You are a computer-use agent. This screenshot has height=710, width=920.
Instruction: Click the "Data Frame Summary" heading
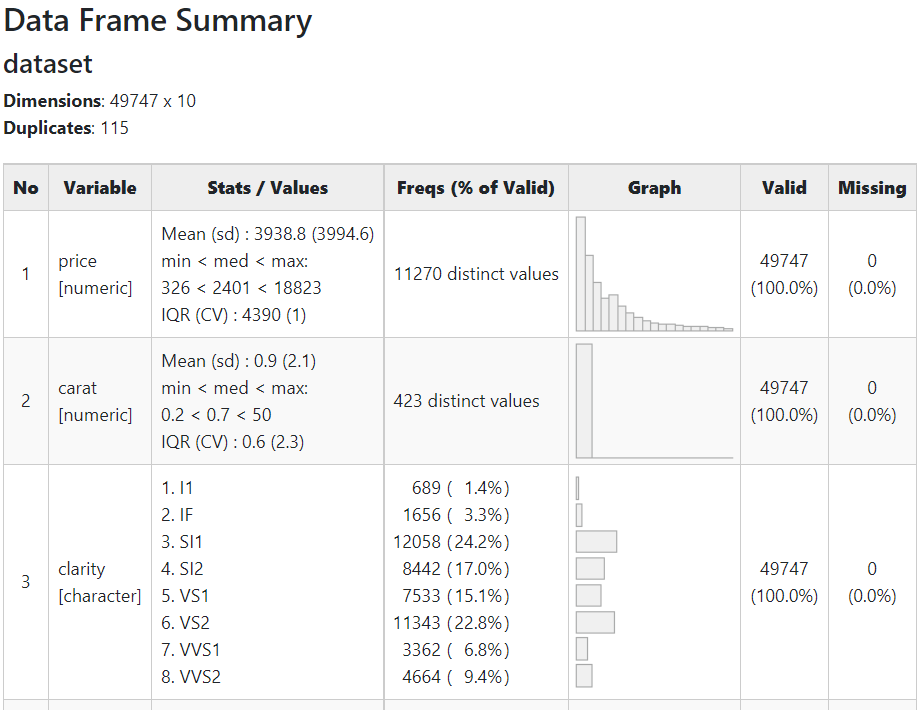click(158, 21)
